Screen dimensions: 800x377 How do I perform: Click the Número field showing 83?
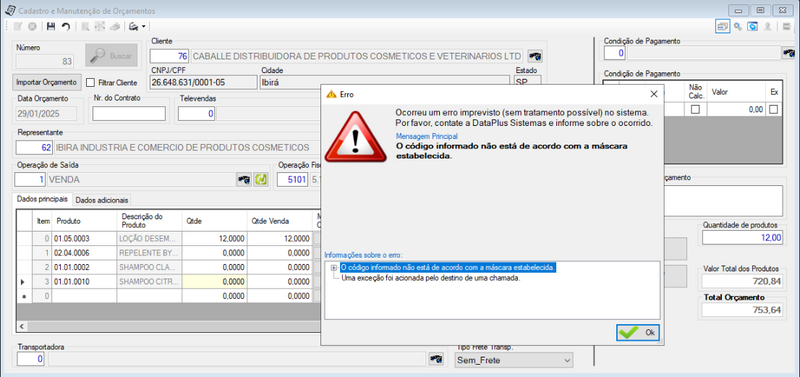pos(45,61)
